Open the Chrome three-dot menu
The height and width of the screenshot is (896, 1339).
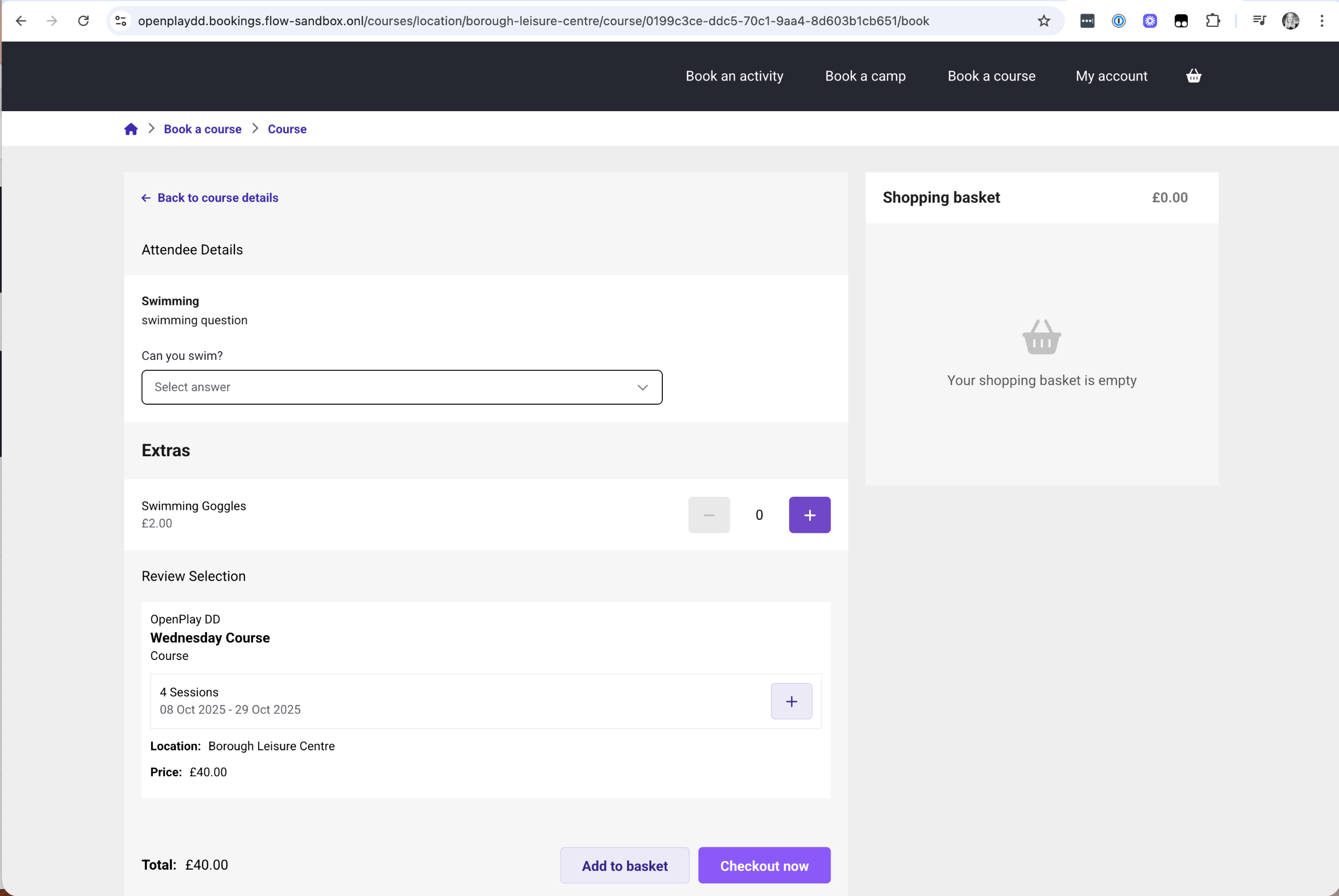pyautogui.click(x=1322, y=21)
